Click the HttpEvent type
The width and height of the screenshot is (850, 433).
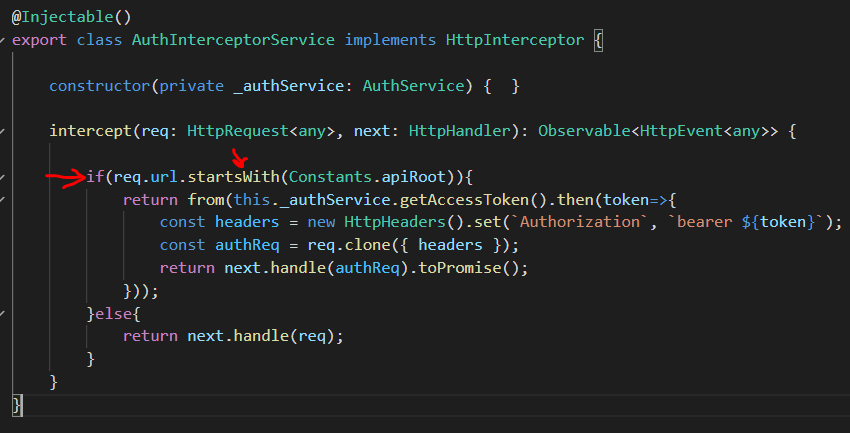pyautogui.click(x=681, y=131)
